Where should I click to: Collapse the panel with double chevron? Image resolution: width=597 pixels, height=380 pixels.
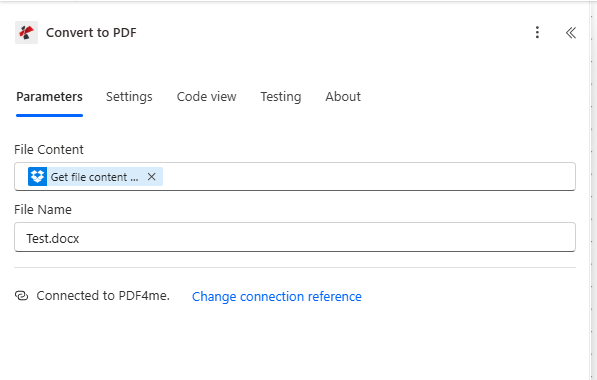[570, 33]
